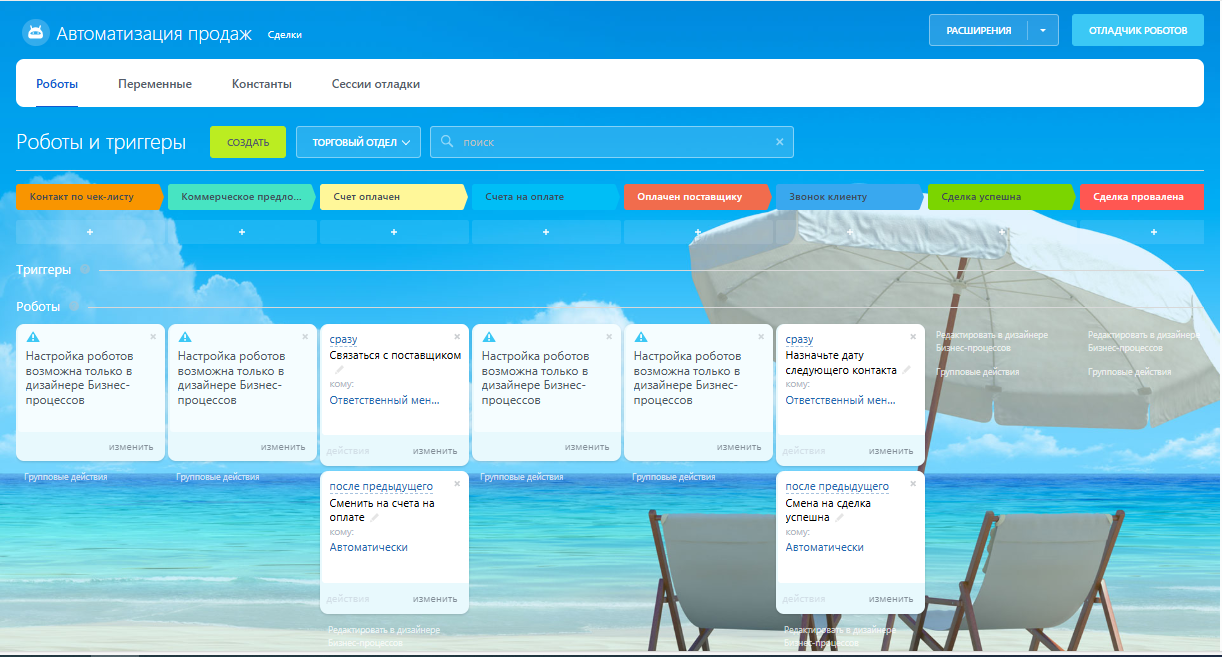Select the Оплачен поставщику stage header
1222x657 pixels.
[x=698, y=197]
